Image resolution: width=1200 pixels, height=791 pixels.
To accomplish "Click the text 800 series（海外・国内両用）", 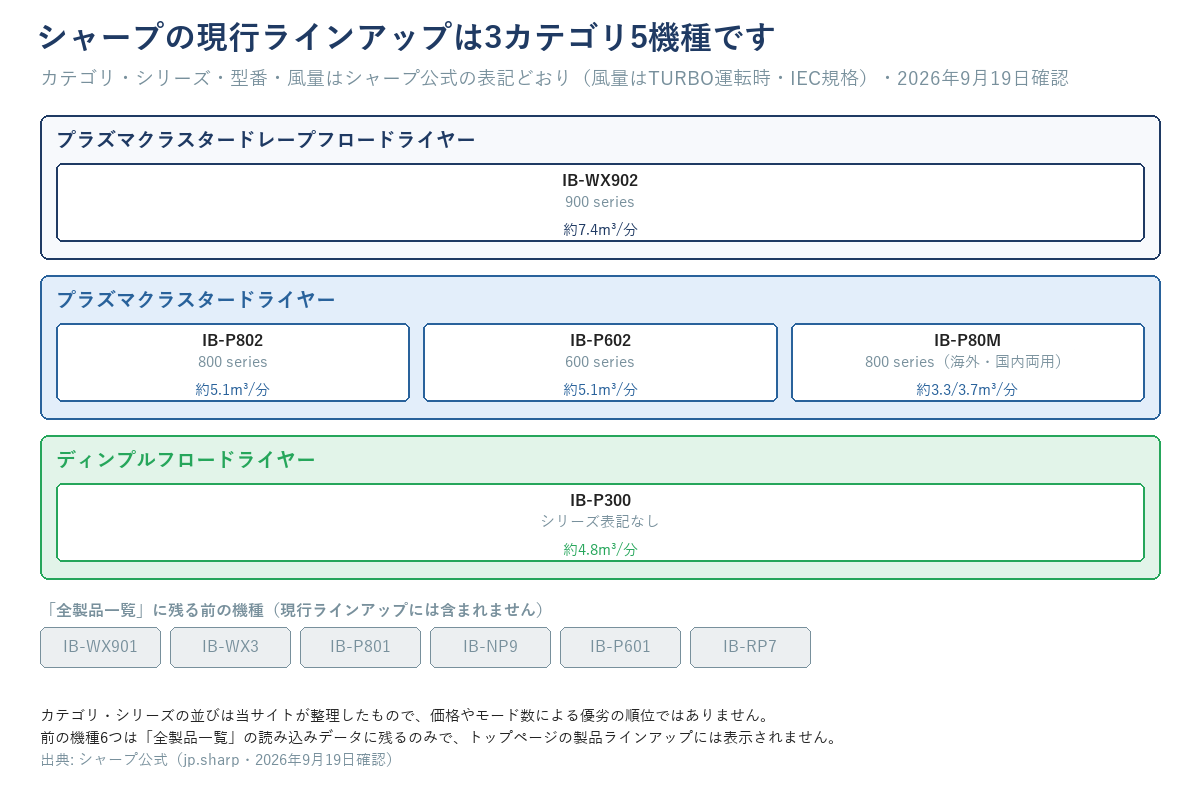I will tap(968, 362).
